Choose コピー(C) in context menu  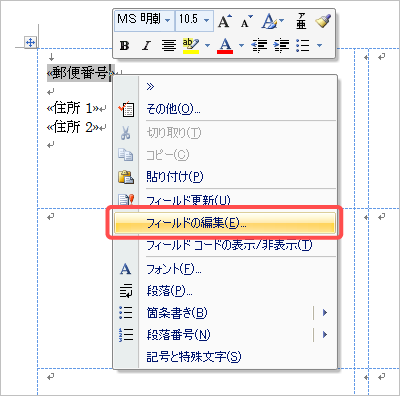tap(225, 155)
